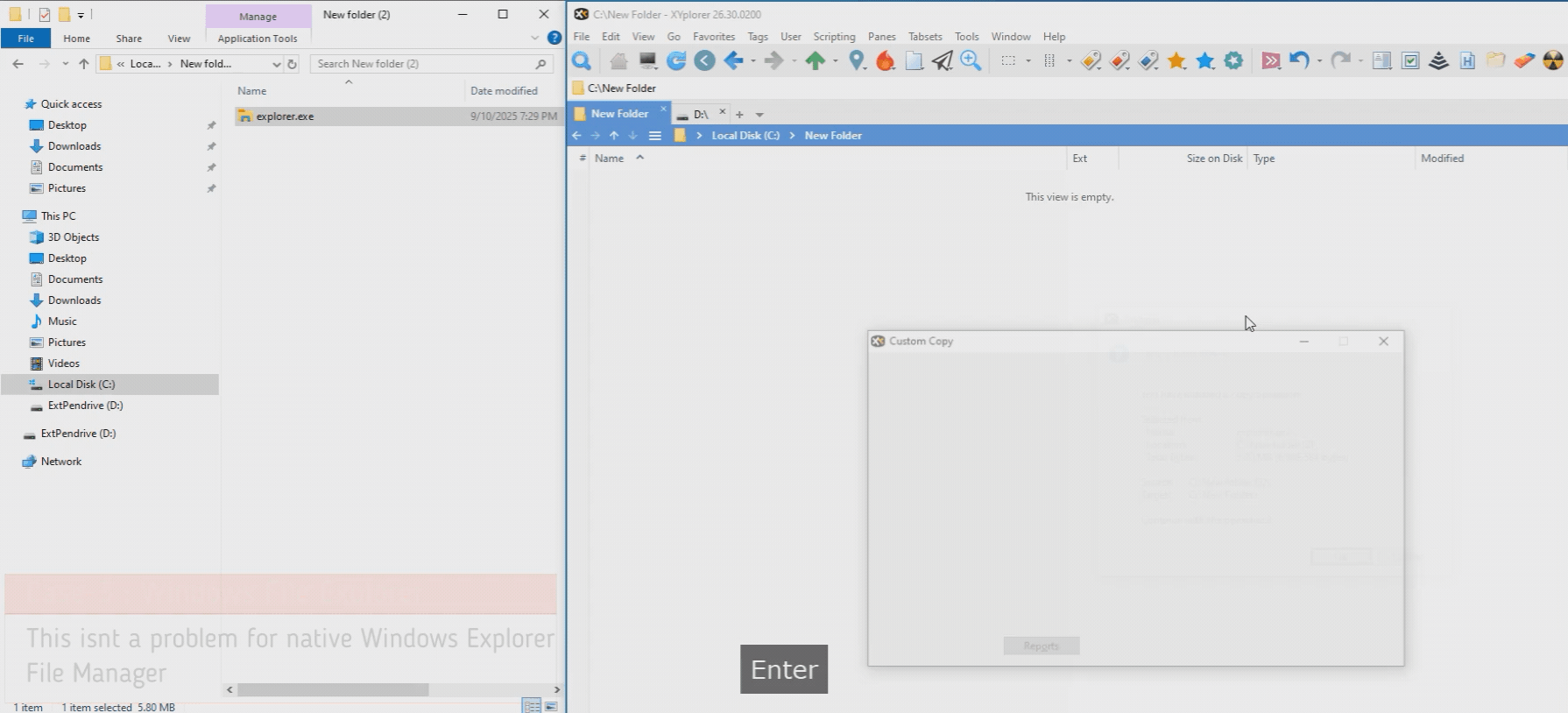The width and height of the screenshot is (1568, 713).
Task: Click Local Disk (C:) in XYplorer breadcrumb
Action: (x=745, y=136)
